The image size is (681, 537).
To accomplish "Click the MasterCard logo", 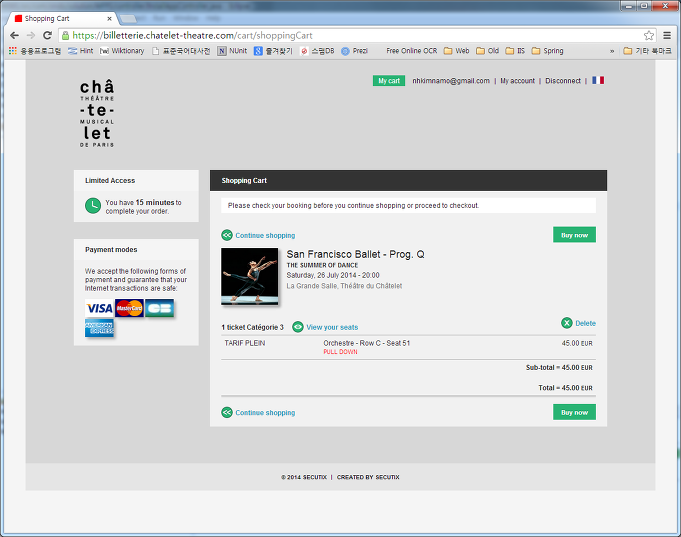I will pyautogui.click(x=129, y=308).
